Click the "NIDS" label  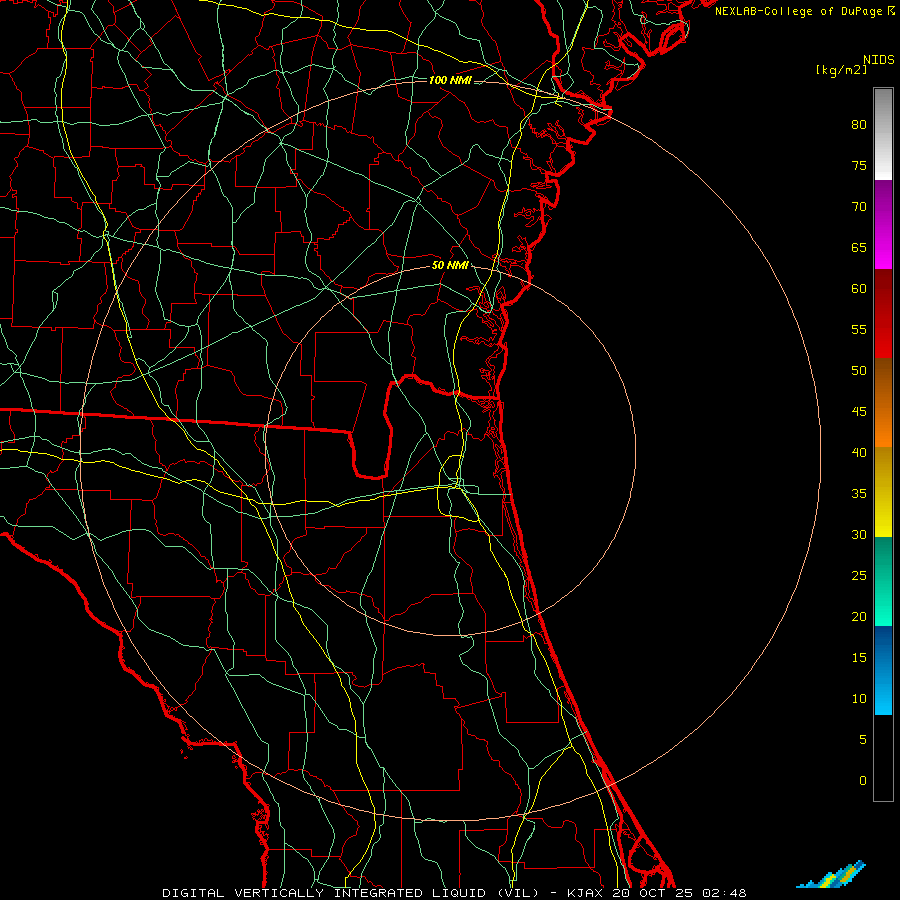[x=878, y=59]
